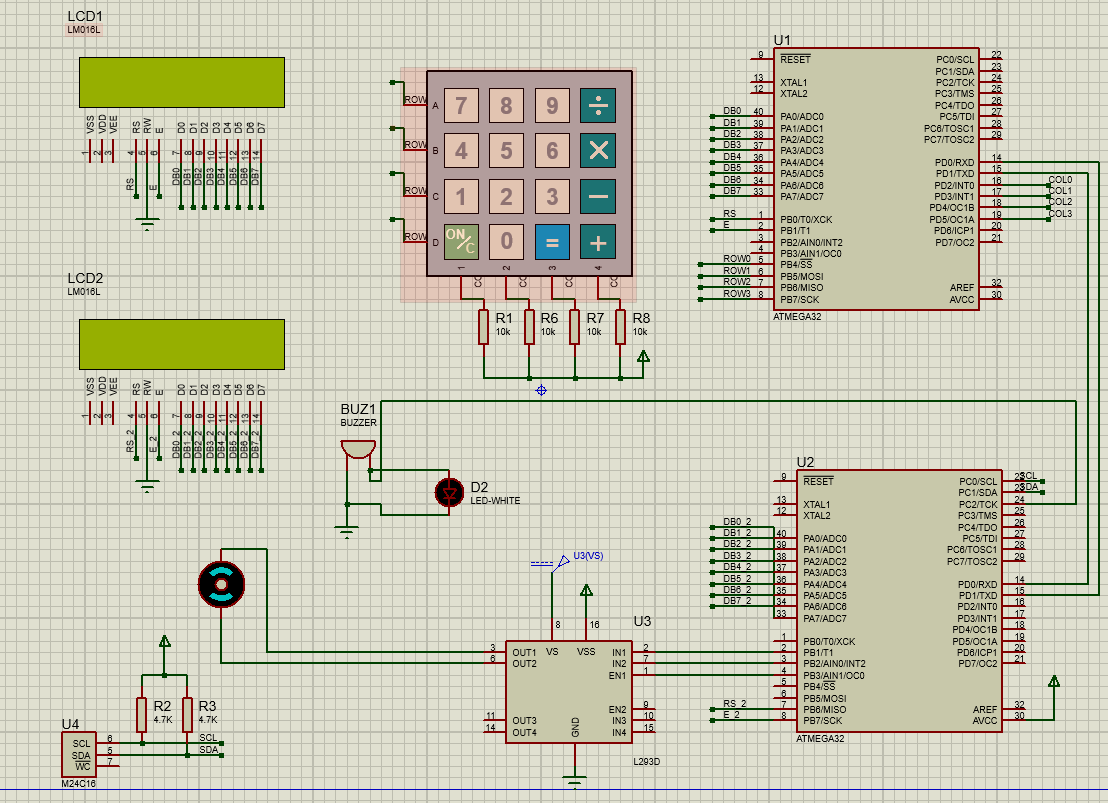The width and height of the screenshot is (1108, 803).
Task: Select the BUZZER component BUZ1
Action: (360, 445)
